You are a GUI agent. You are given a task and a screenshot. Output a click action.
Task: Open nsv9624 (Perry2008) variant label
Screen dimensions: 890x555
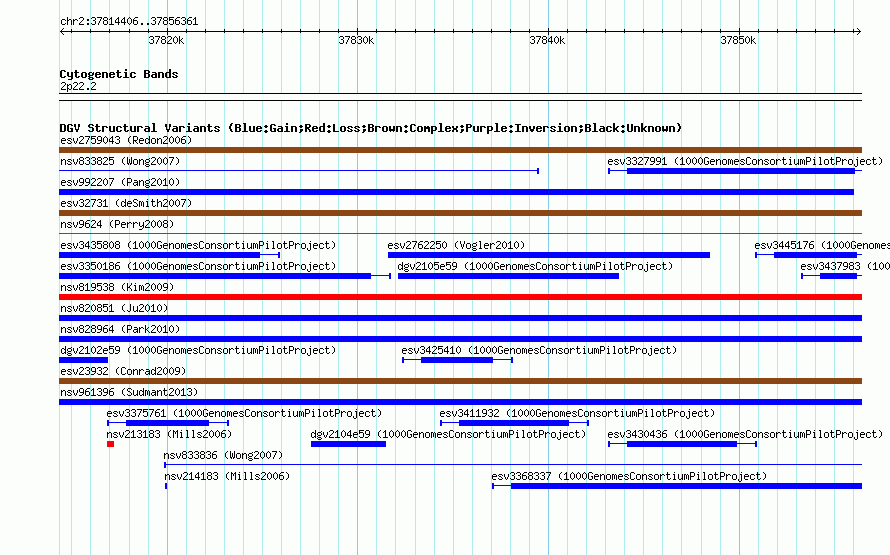(117, 224)
